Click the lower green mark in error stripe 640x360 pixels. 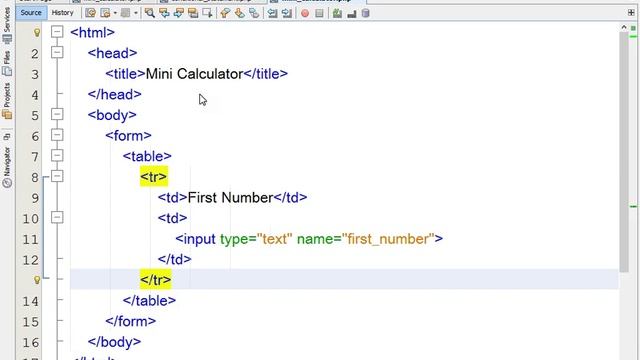pyautogui.click(x=633, y=207)
